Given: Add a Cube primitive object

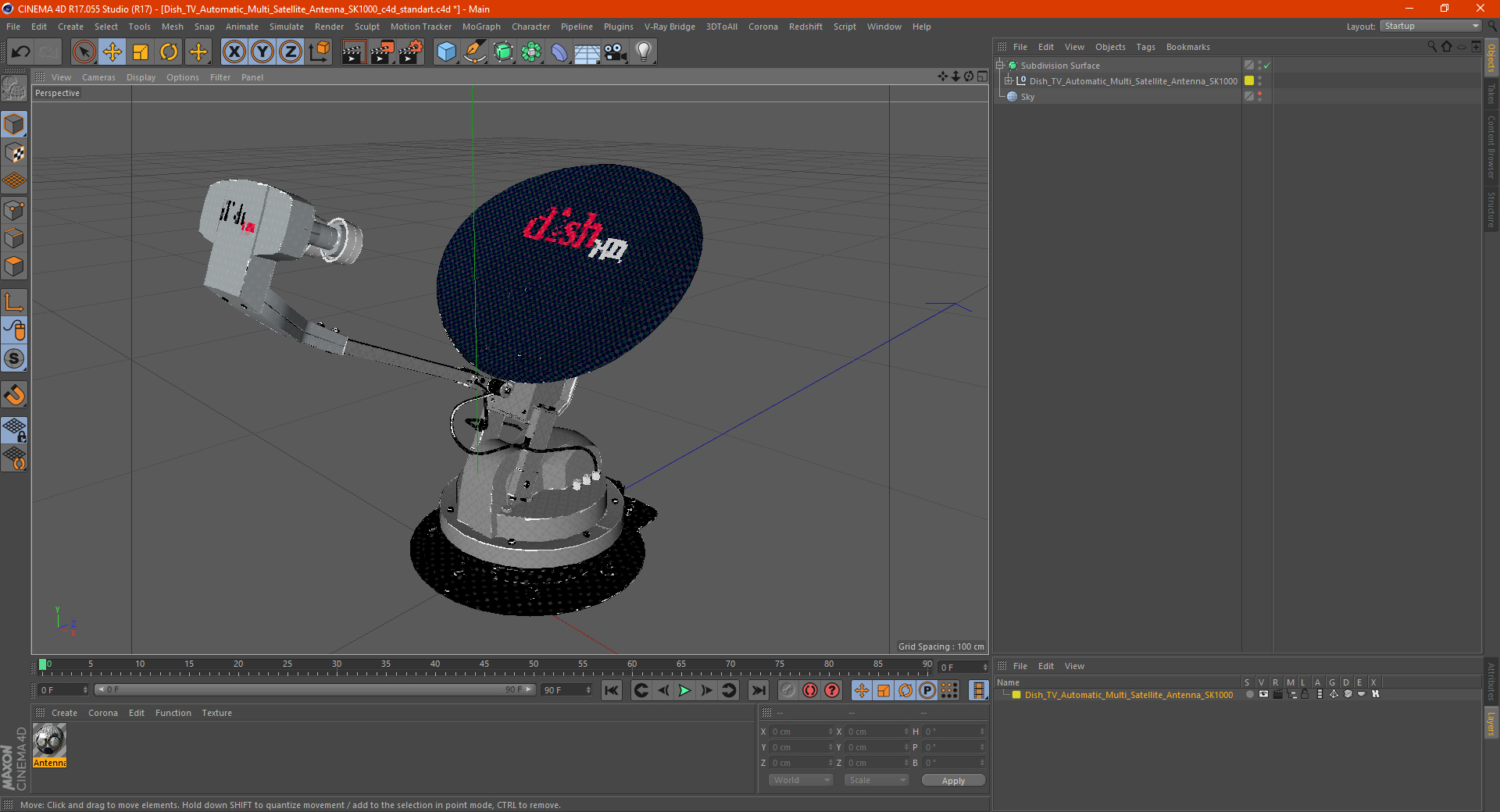Looking at the screenshot, I should pos(446,52).
